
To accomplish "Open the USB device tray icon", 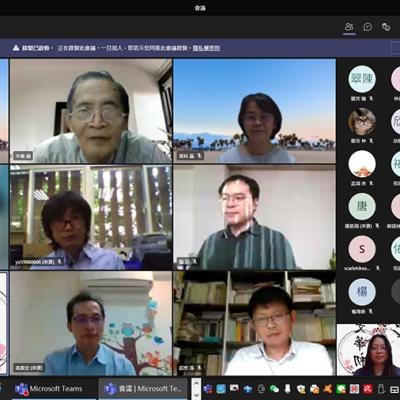I will point(287,389).
